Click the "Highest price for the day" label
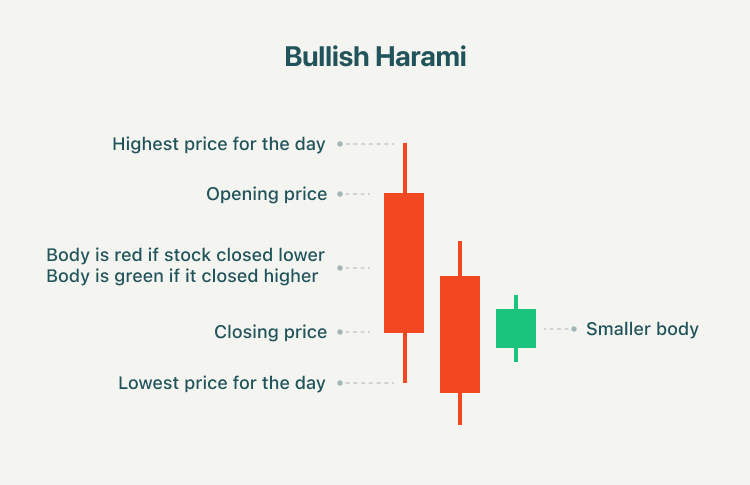This screenshot has width=750, height=485. coord(219,144)
